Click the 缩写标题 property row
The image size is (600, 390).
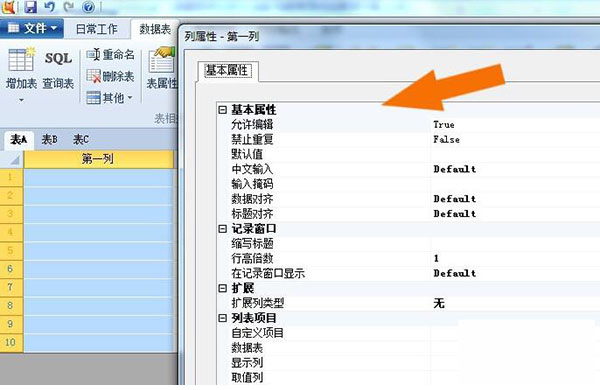pos(408,244)
